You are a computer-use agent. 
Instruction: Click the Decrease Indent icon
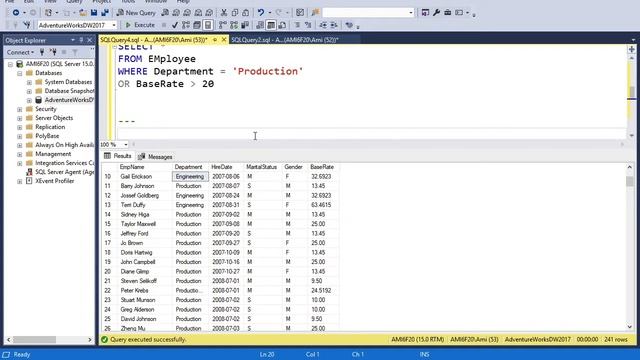coord(323,25)
